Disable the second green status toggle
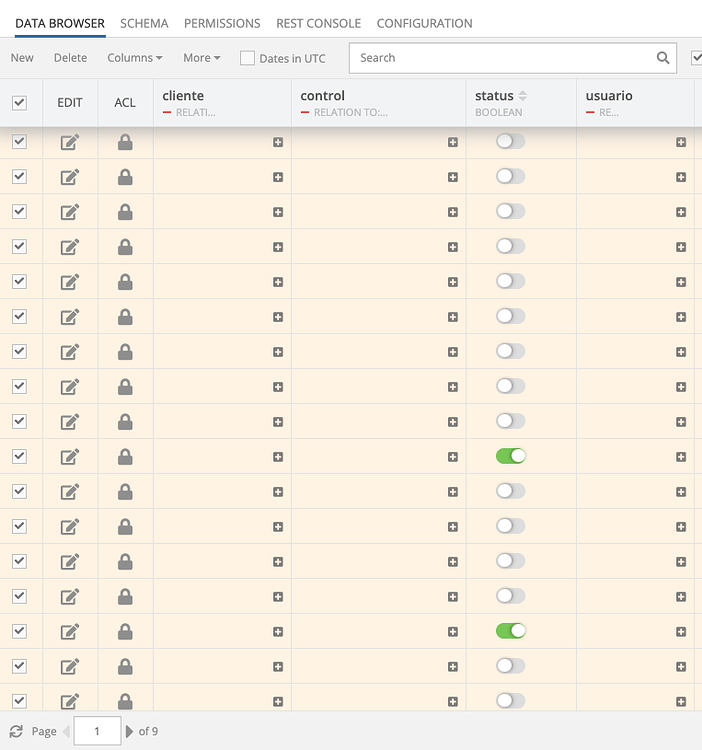This screenshot has height=750, width=702. click(x=510, y=631)
